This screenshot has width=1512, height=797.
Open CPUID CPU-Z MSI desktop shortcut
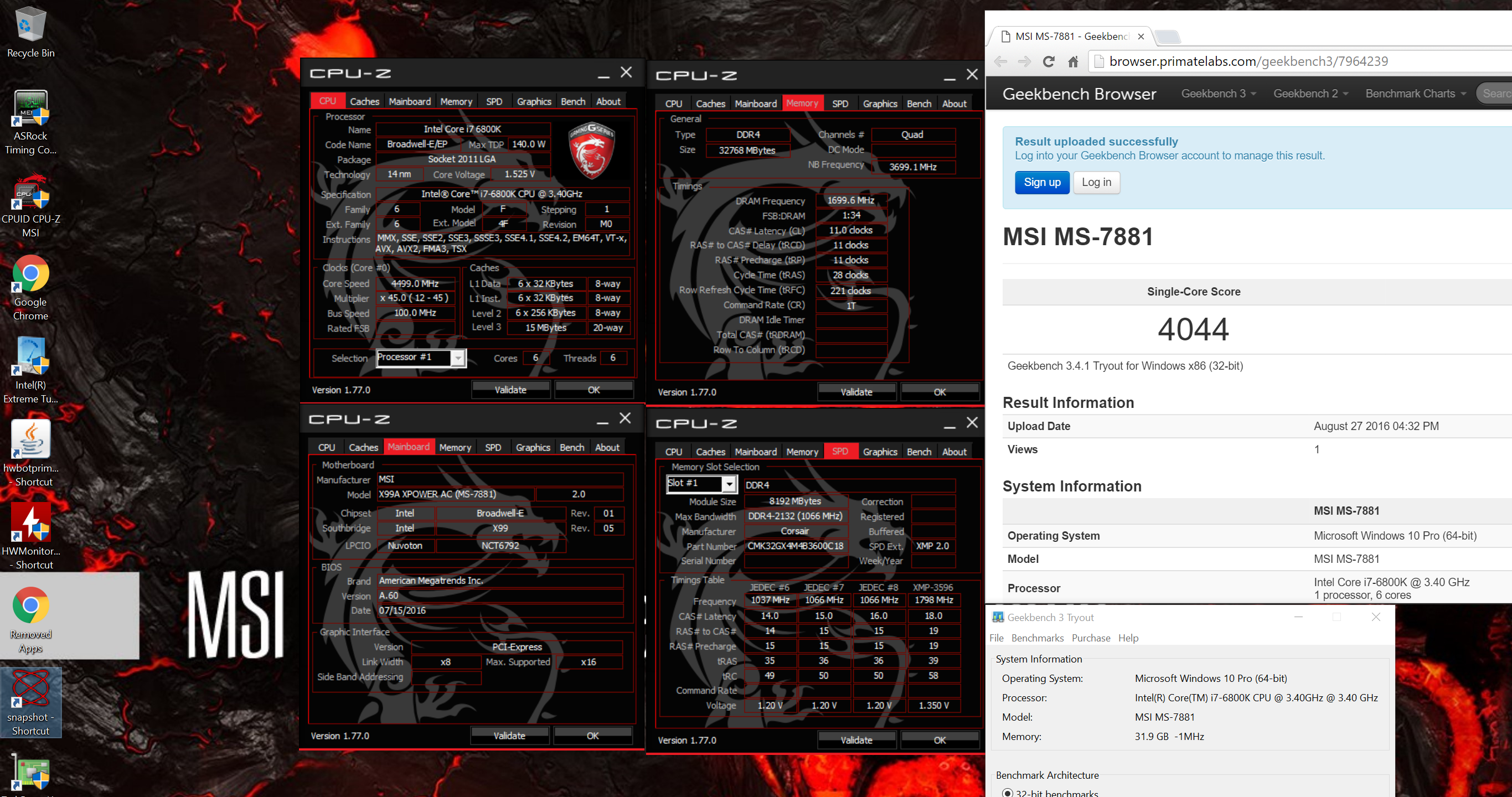pyautogui.click(x=30, y=205)
